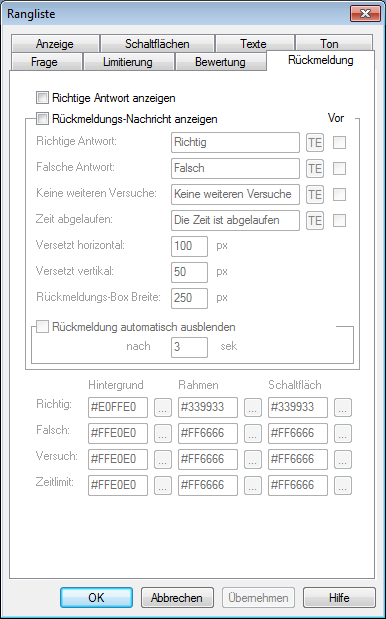386x619 pixels.
Task: Click the TE button next to Richtige Antwort
Action: 315,143
